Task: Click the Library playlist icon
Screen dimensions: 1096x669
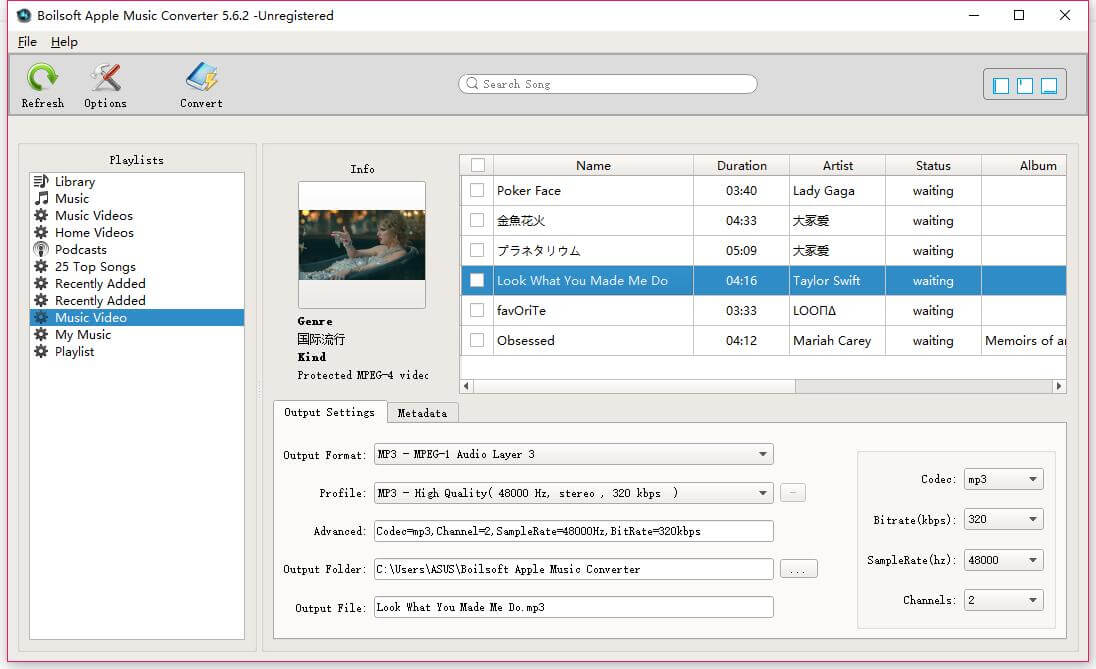Action: pos(41,181)
